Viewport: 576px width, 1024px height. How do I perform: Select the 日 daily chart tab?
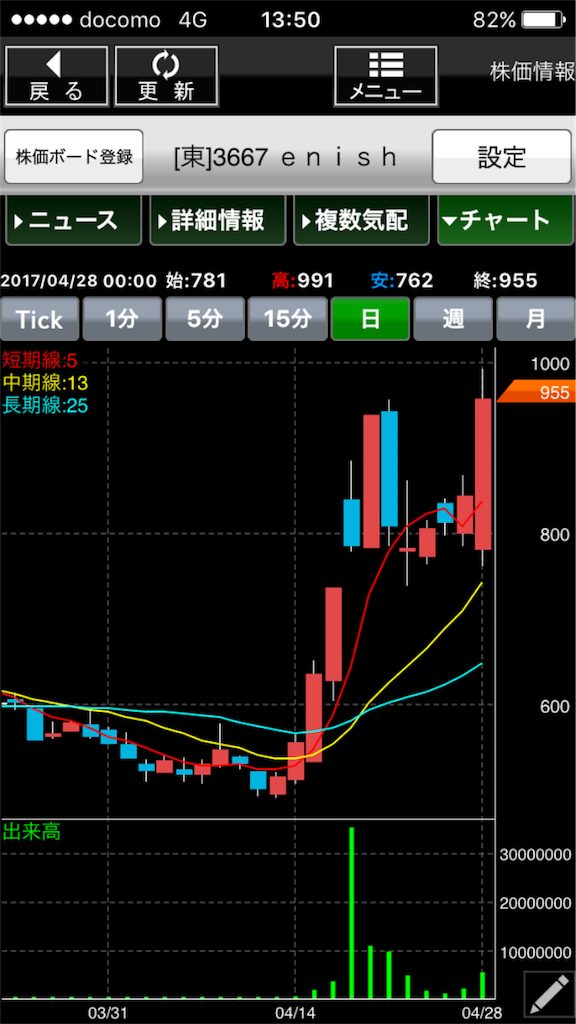[x=370, y=319]
